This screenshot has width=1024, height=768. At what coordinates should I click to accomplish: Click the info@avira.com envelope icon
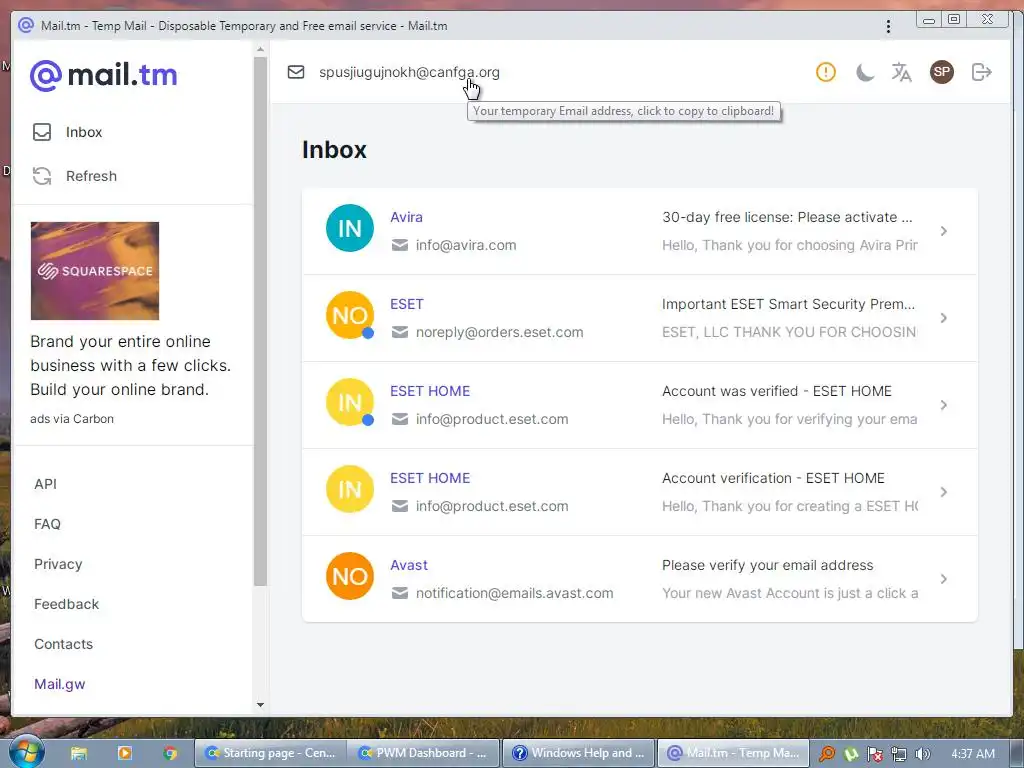click(400, 246)
